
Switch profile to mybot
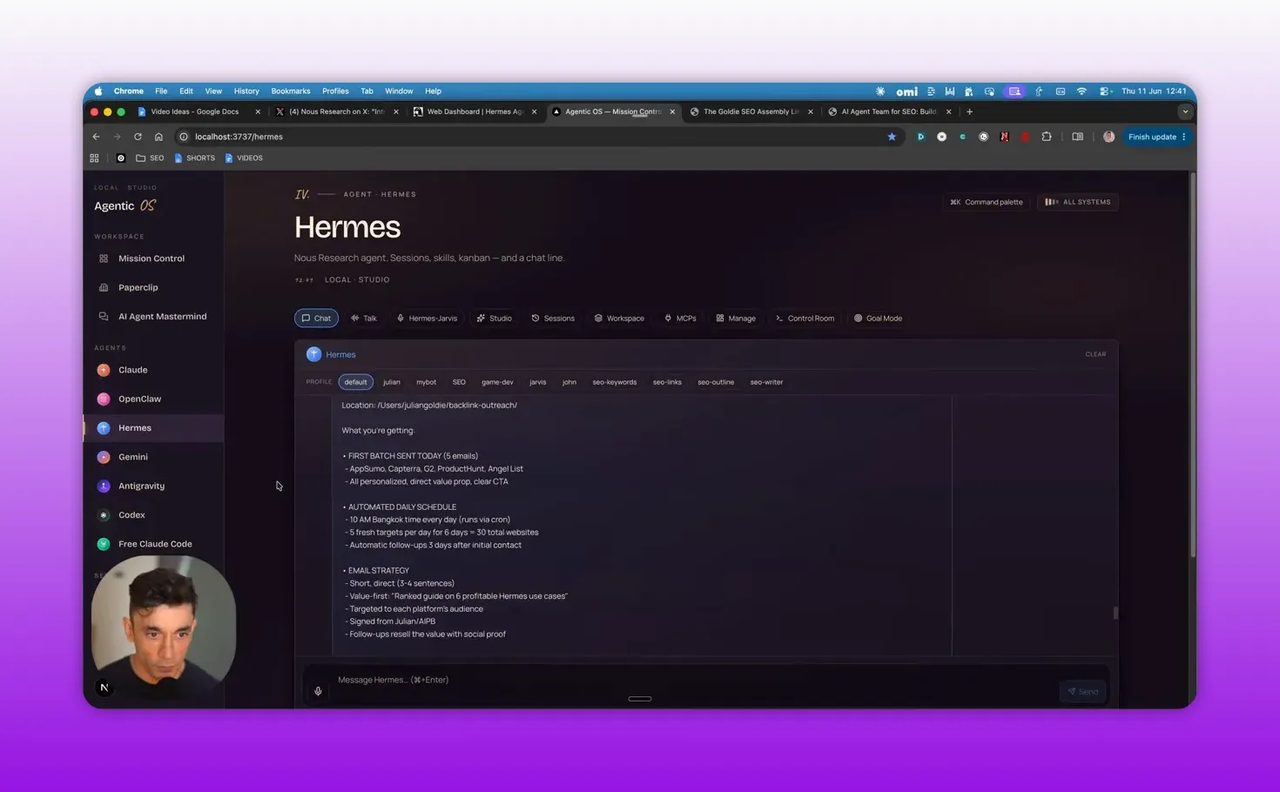(426, 382)
